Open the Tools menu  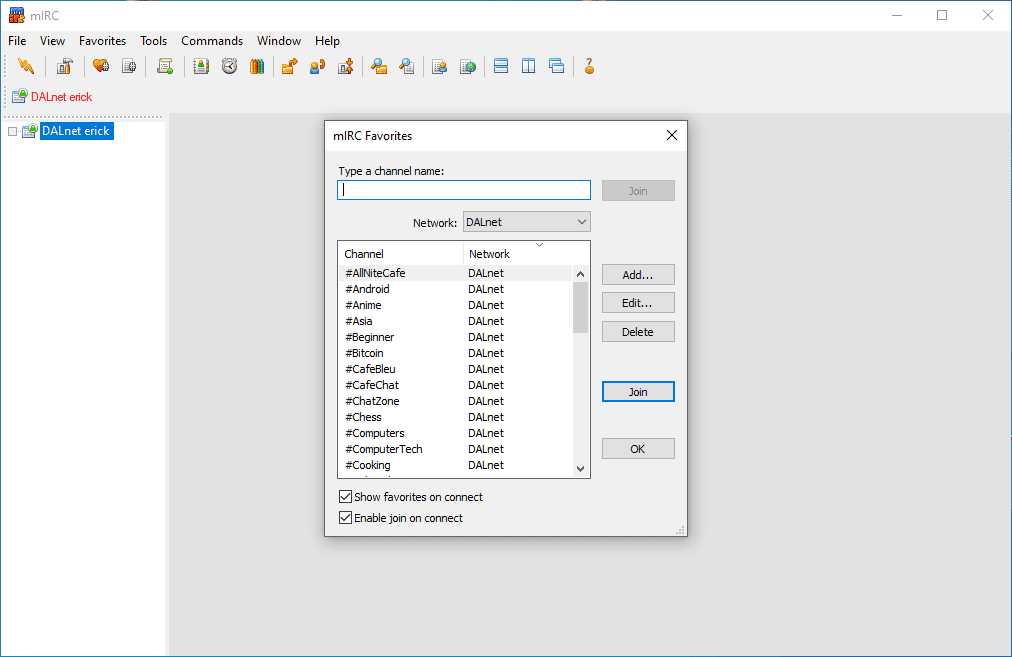154,41
